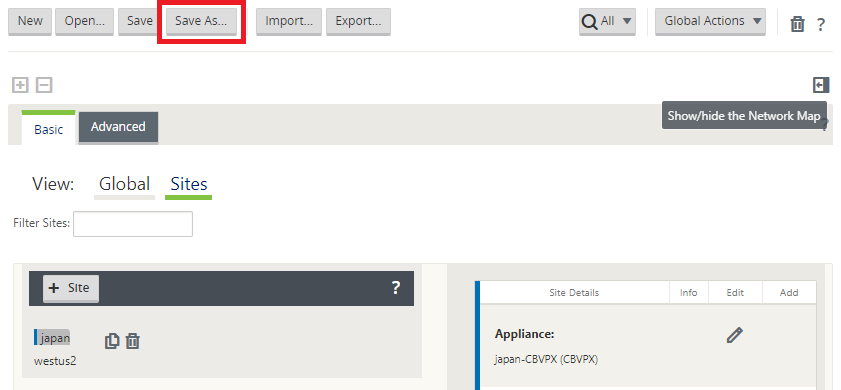Open the search filter All dropdown
This screenshot has height=390, width=841.
pyautogui.click(x=607, y=21)
